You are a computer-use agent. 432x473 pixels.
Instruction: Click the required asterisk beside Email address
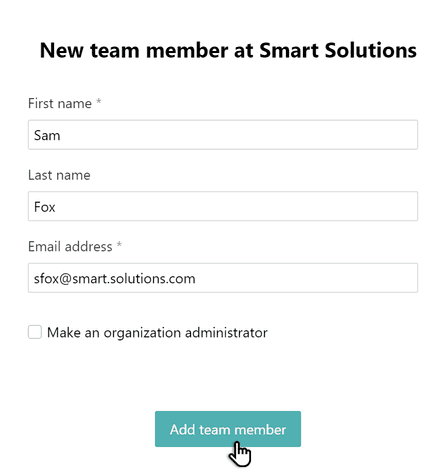coord(119,245)
